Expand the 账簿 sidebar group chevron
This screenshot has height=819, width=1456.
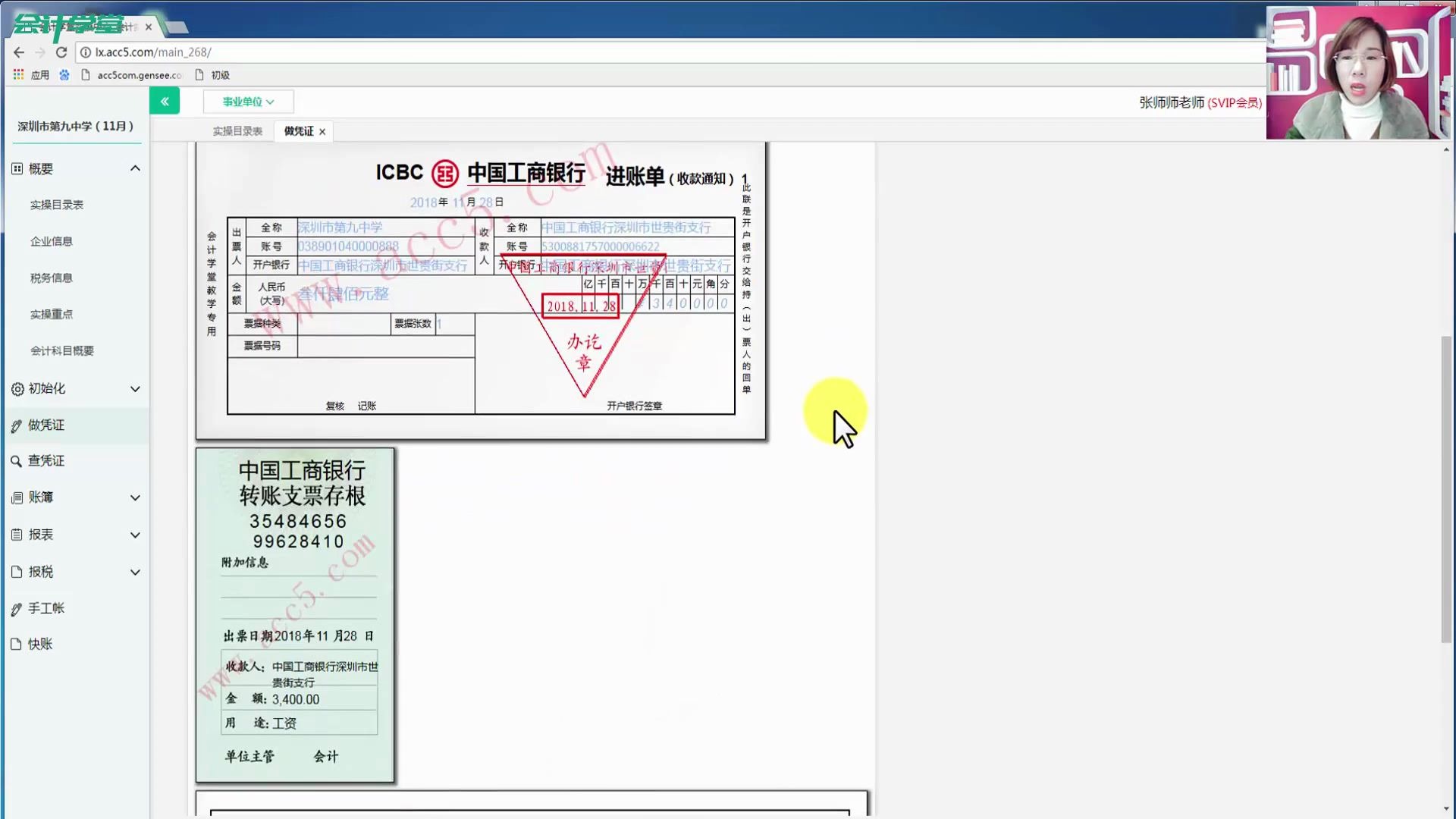click(x=135, y=497)
